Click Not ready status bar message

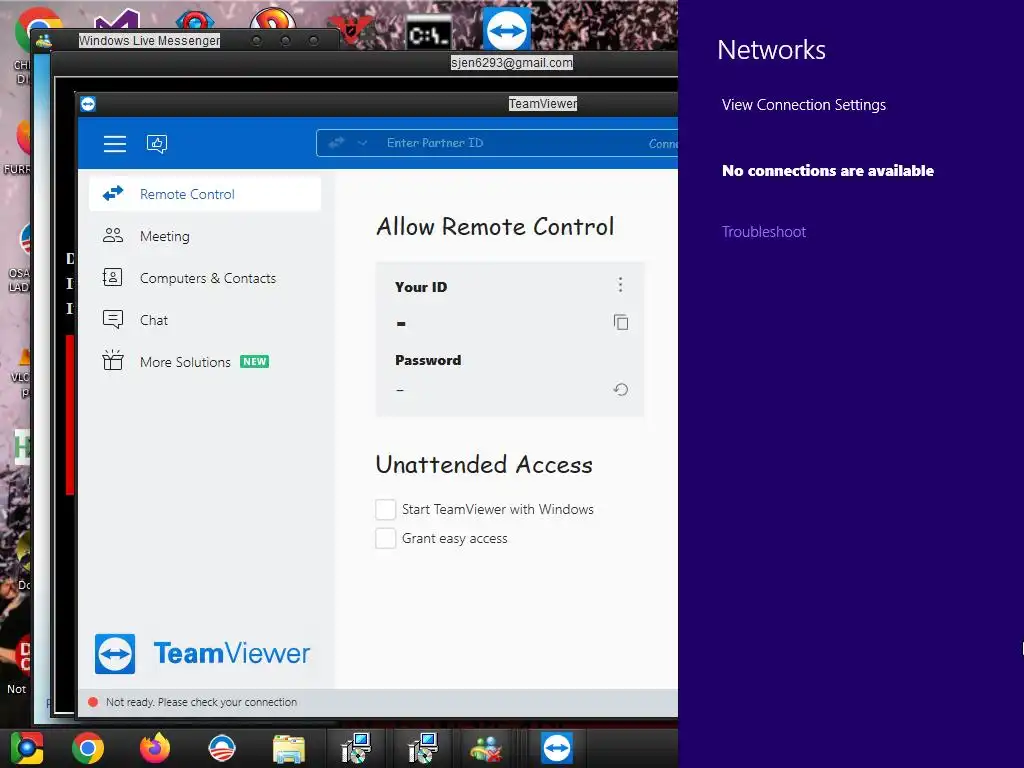[201, 702]
